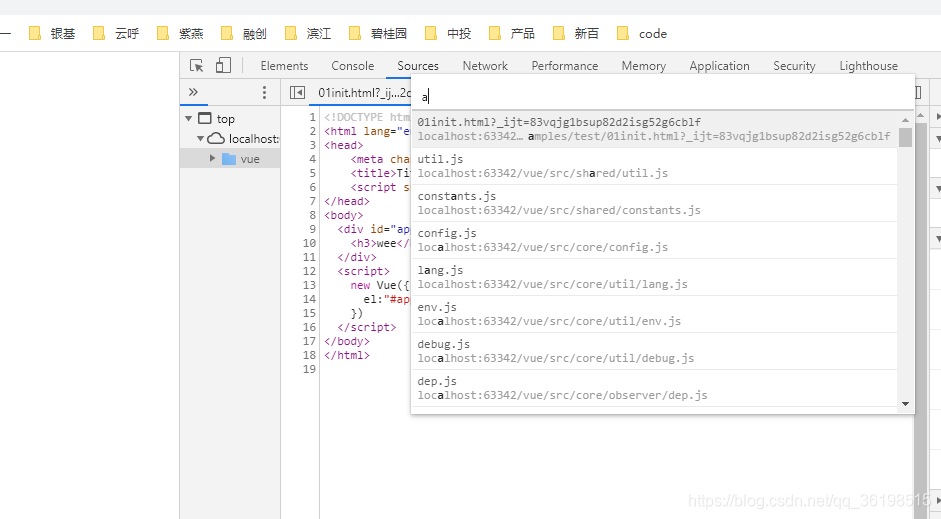Viewport: 941px width, 519px height.
Task: Open the code bookmark folder
Action: point(642,34)
